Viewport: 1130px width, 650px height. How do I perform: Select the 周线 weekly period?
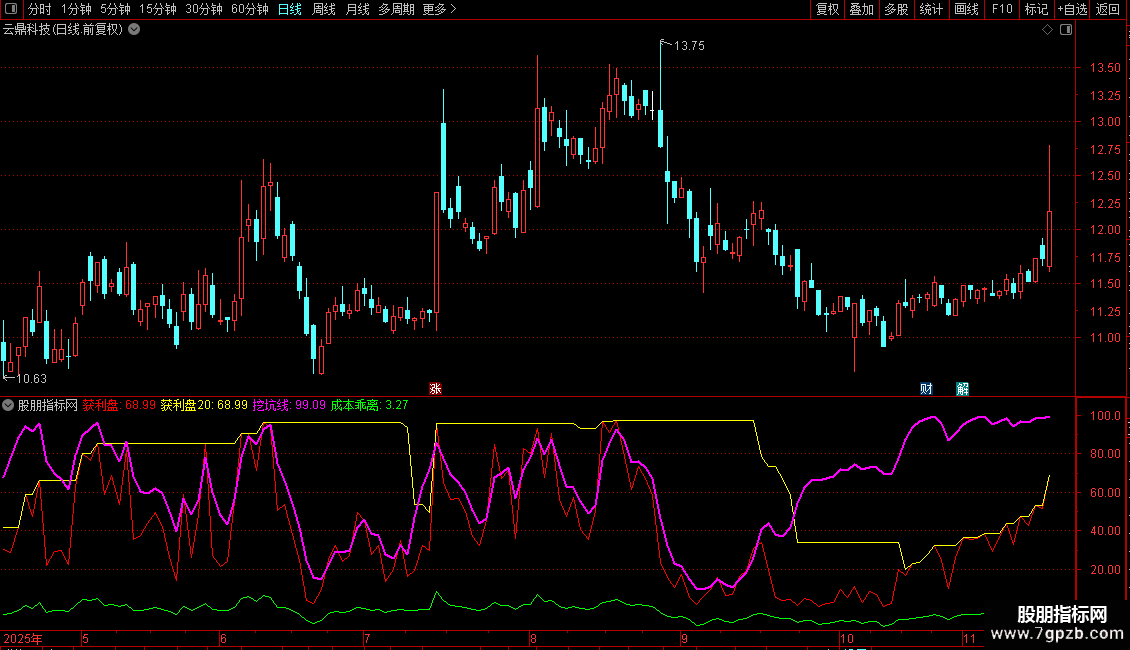coord(323,9)
